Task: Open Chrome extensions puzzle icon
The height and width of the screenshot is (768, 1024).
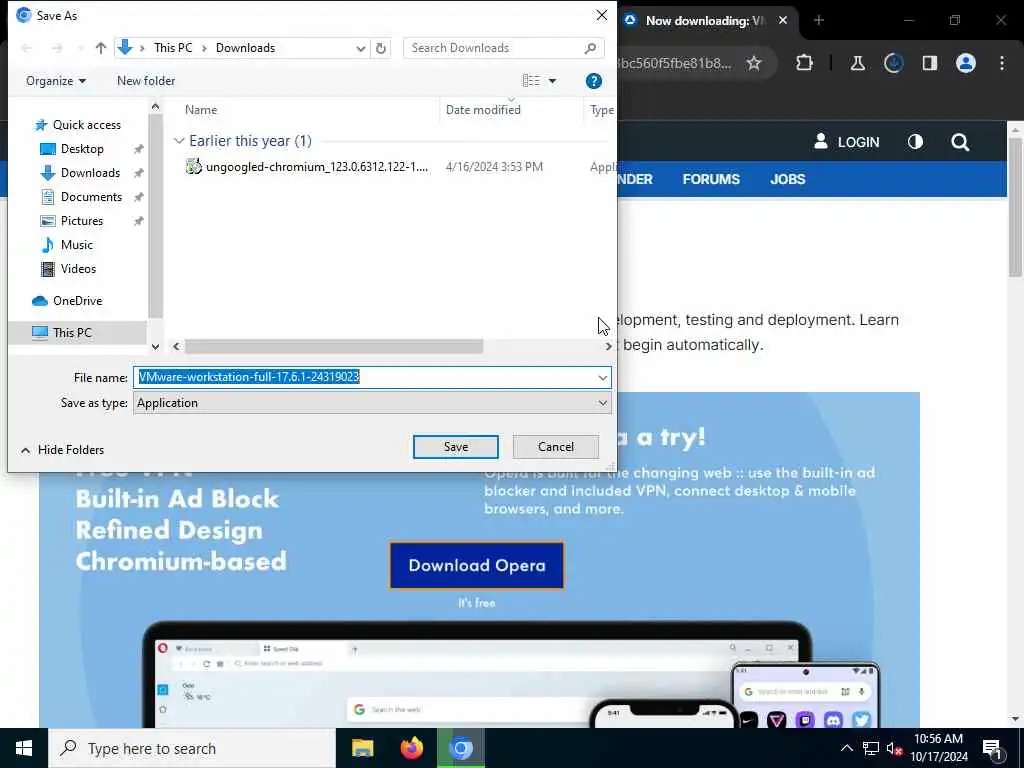Action: [x=805, y=63]
